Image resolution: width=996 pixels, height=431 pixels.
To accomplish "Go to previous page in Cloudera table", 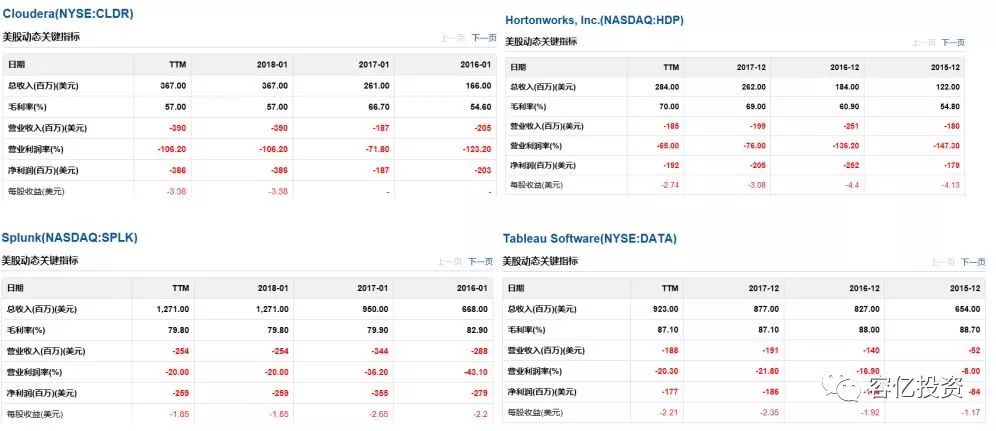I will coord(452,38).
